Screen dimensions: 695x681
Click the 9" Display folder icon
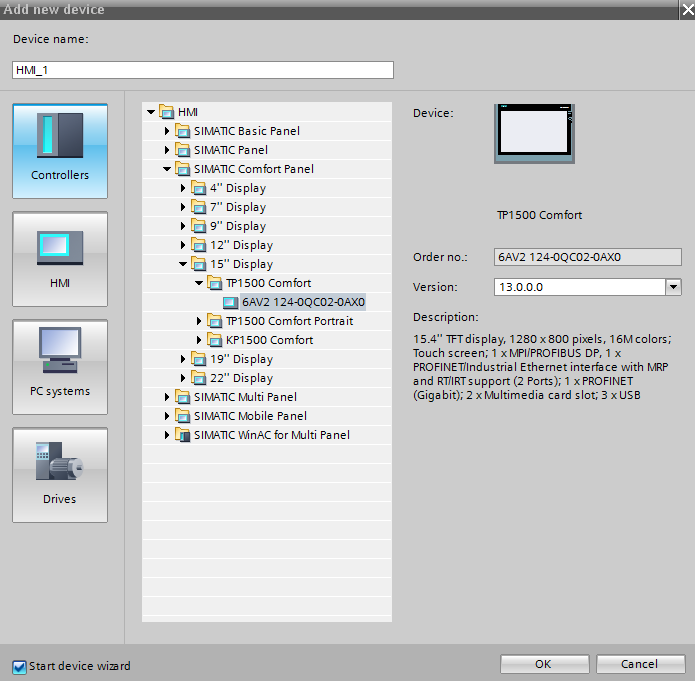tap(199, 227)
